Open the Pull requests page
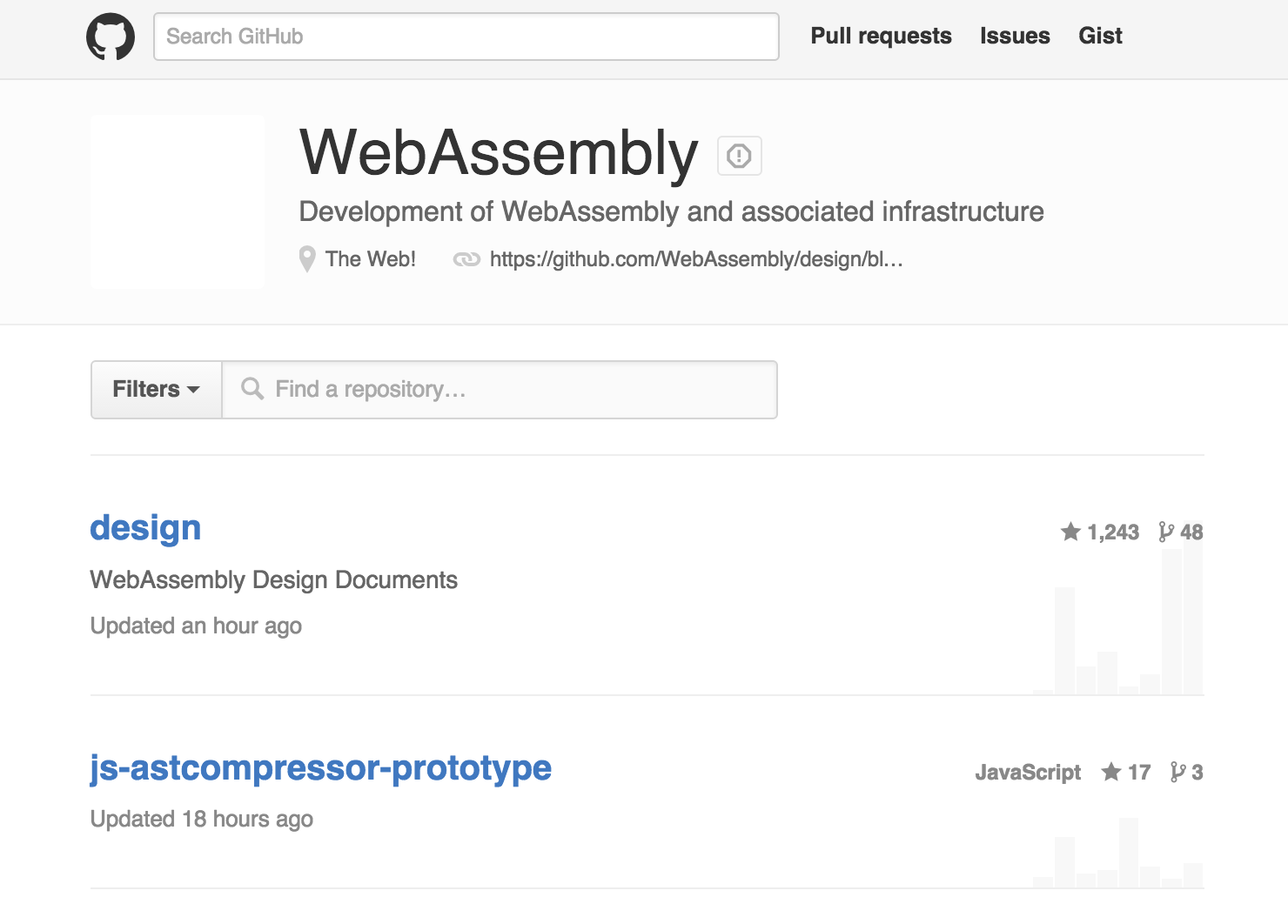Viewport: 1288px width, 924px height. (881, 36)
